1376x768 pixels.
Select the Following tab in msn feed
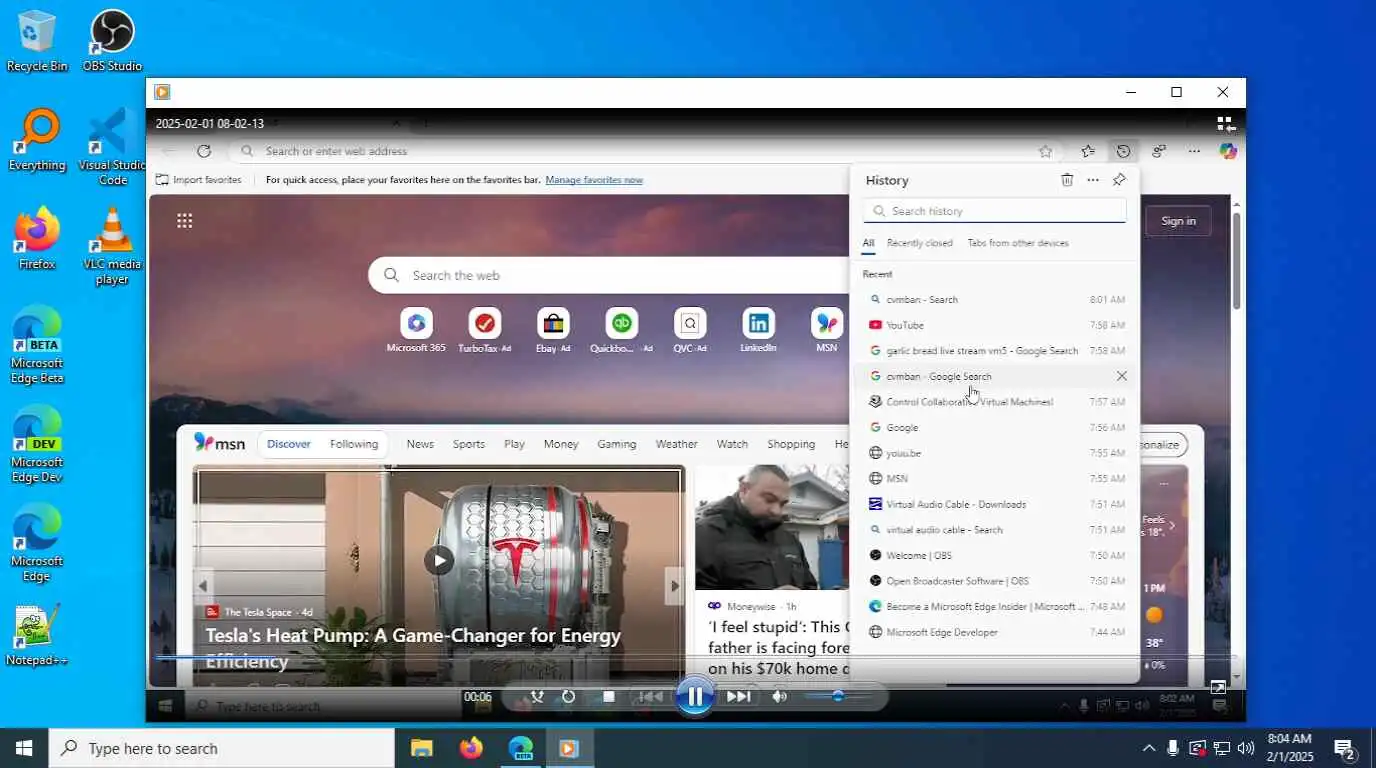point(354,444)
